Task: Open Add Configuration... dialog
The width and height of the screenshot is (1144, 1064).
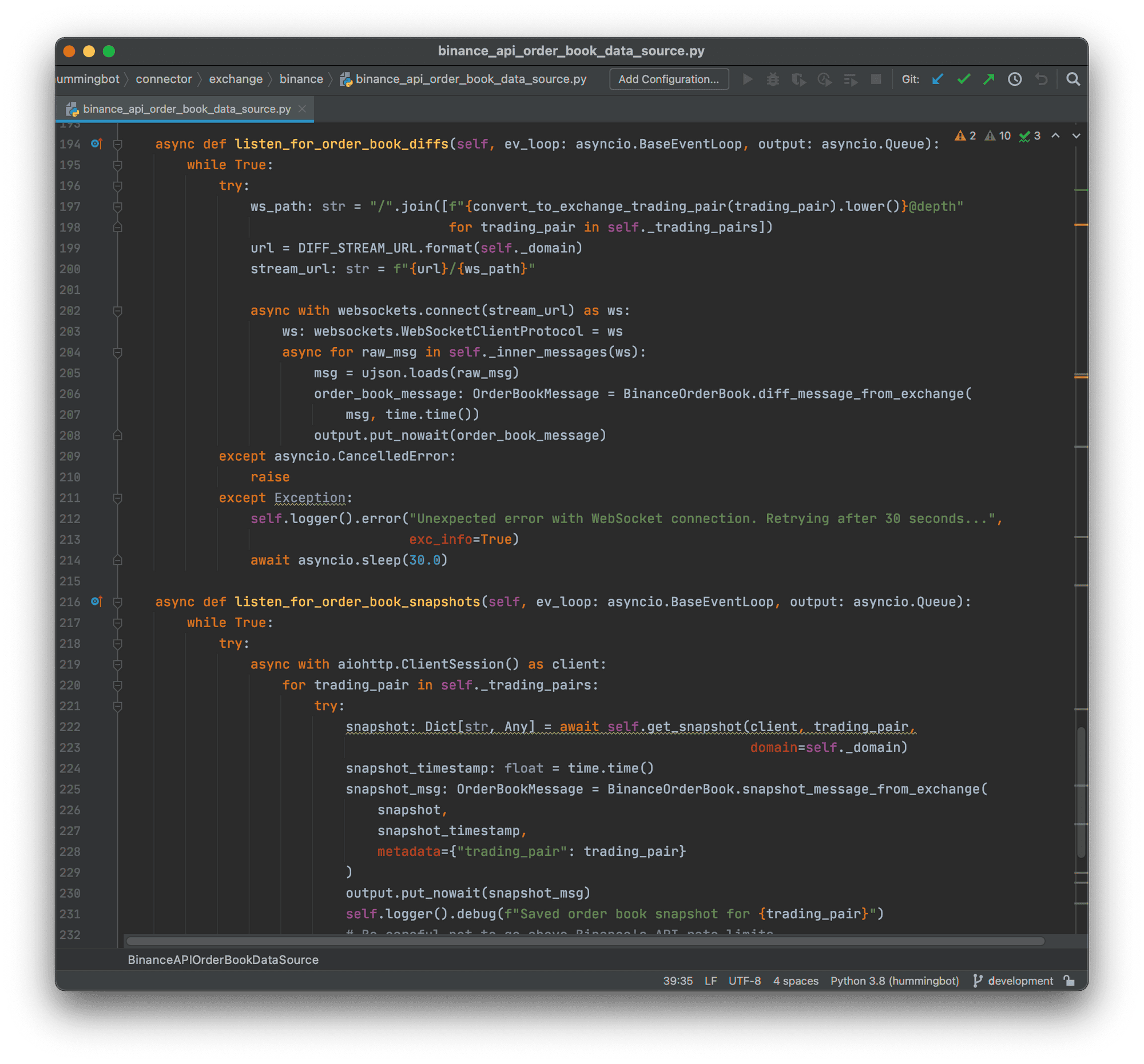Action: click(669, 79)
